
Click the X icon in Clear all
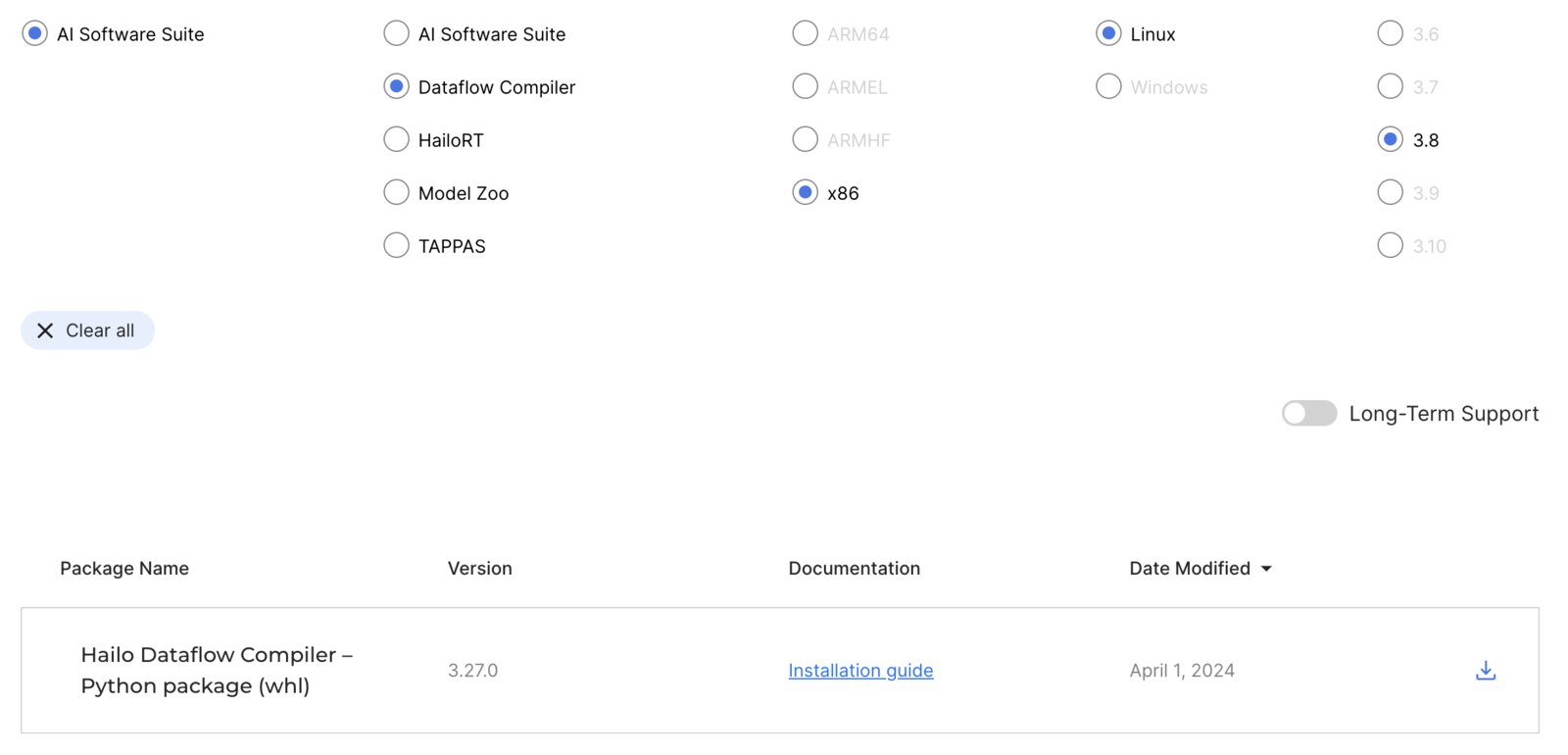[x=45, y=330]
